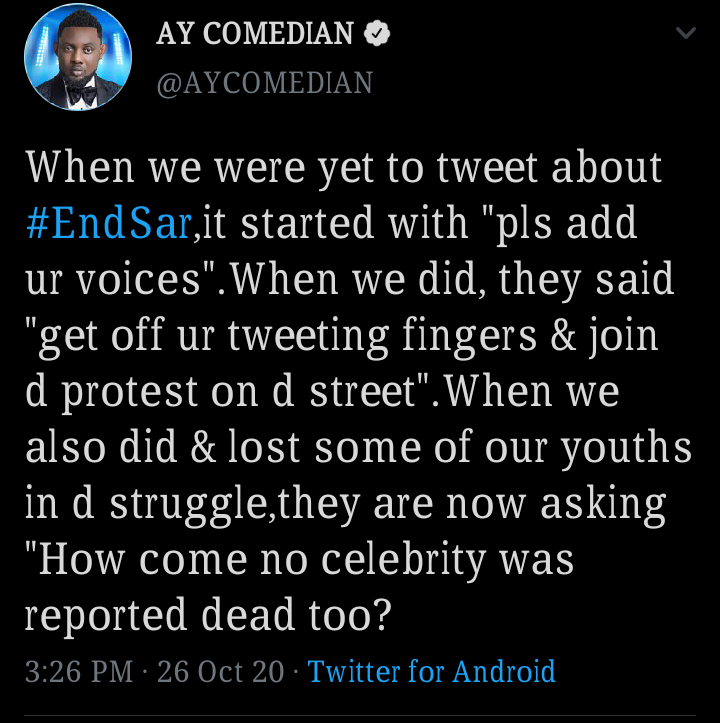Open the #EndSar hashtag
Image resolution: width=720 pixels, height=723 pixels.
109,224
